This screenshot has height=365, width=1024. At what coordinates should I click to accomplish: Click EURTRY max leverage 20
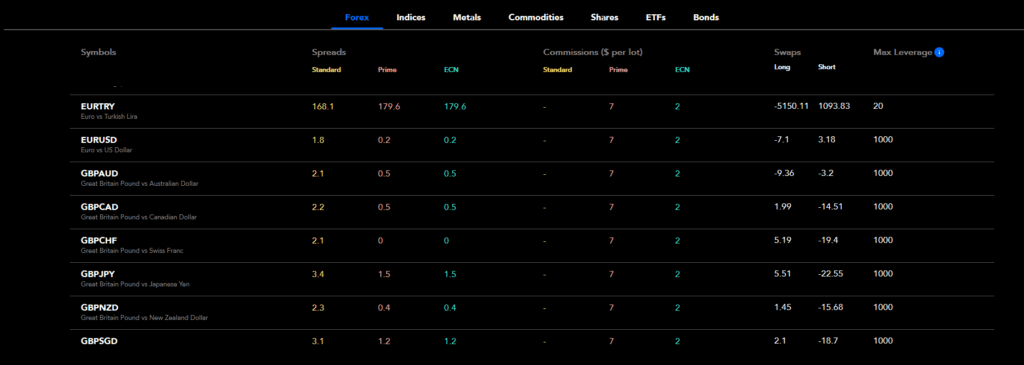point(878,106)
